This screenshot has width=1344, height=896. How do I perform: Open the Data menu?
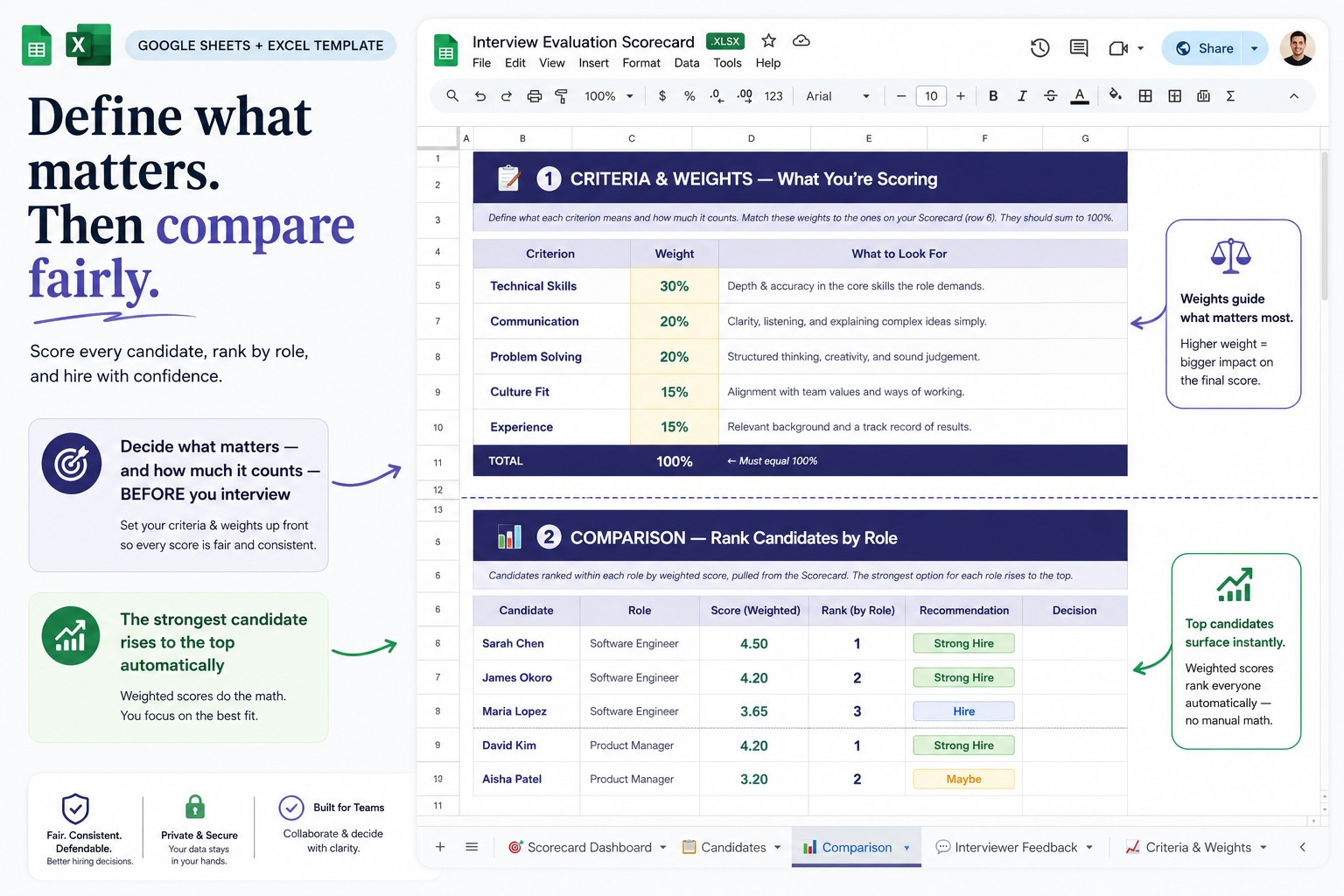(687, 63)
